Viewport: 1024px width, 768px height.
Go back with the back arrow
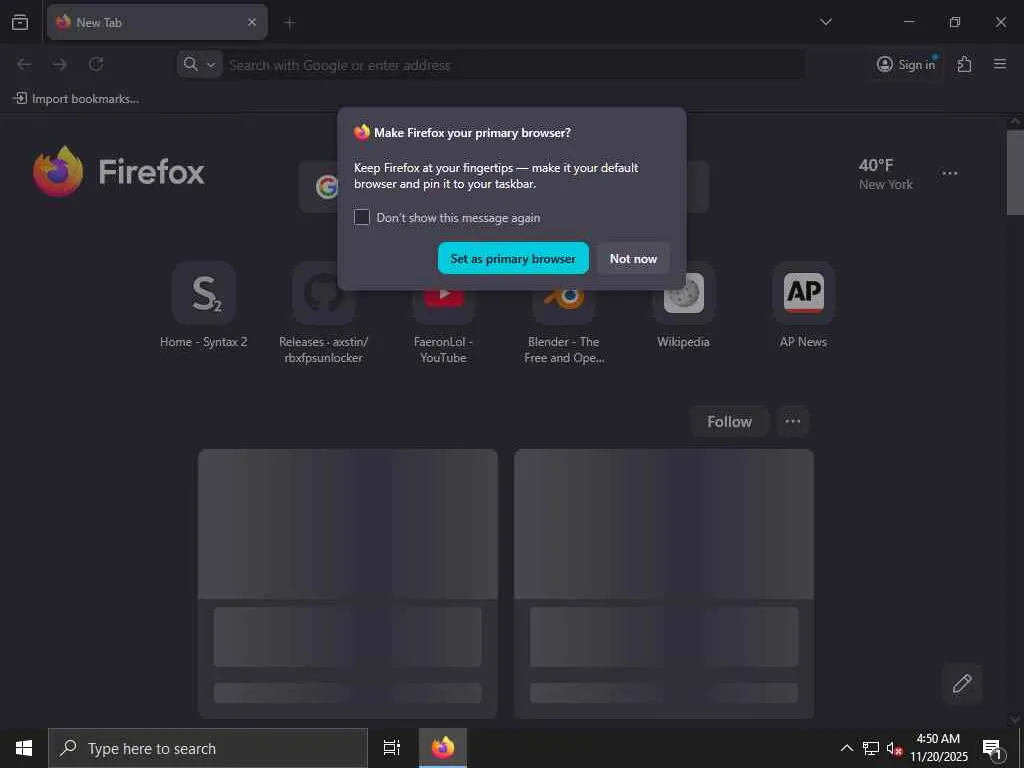[24, 64]
